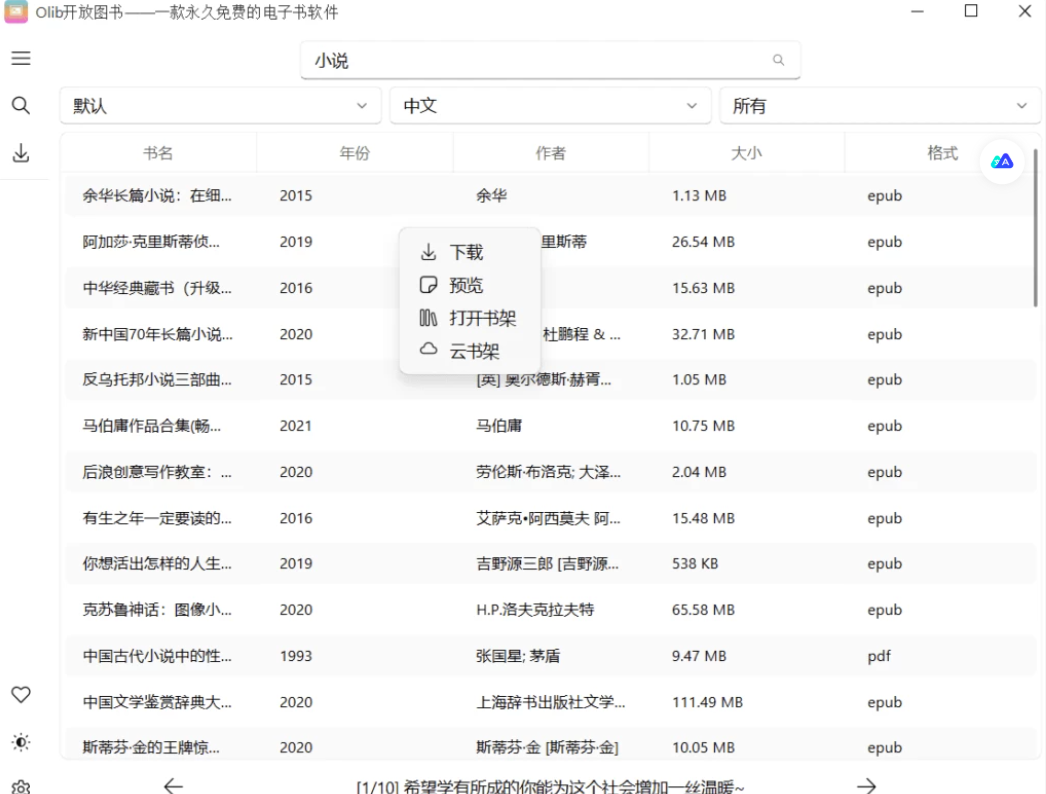Click the search icon in left sidebar
The width and height of the screenshot is (1046, 794).
(21, 105)
